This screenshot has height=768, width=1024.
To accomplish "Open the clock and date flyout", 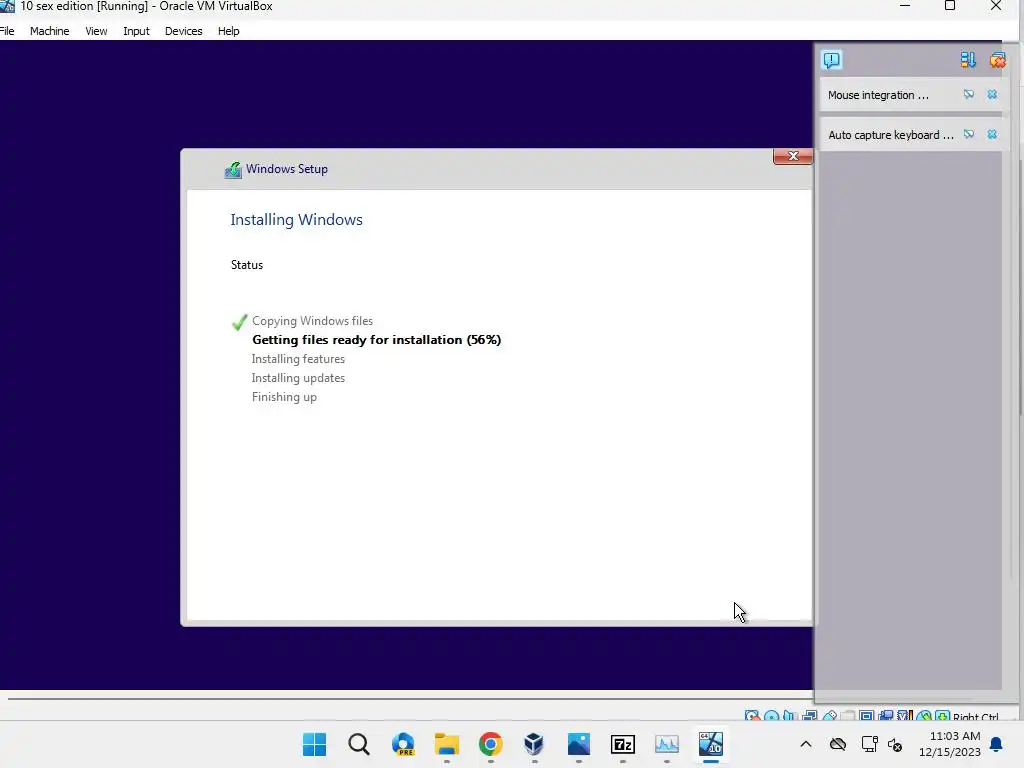I will tap(950, 744).
